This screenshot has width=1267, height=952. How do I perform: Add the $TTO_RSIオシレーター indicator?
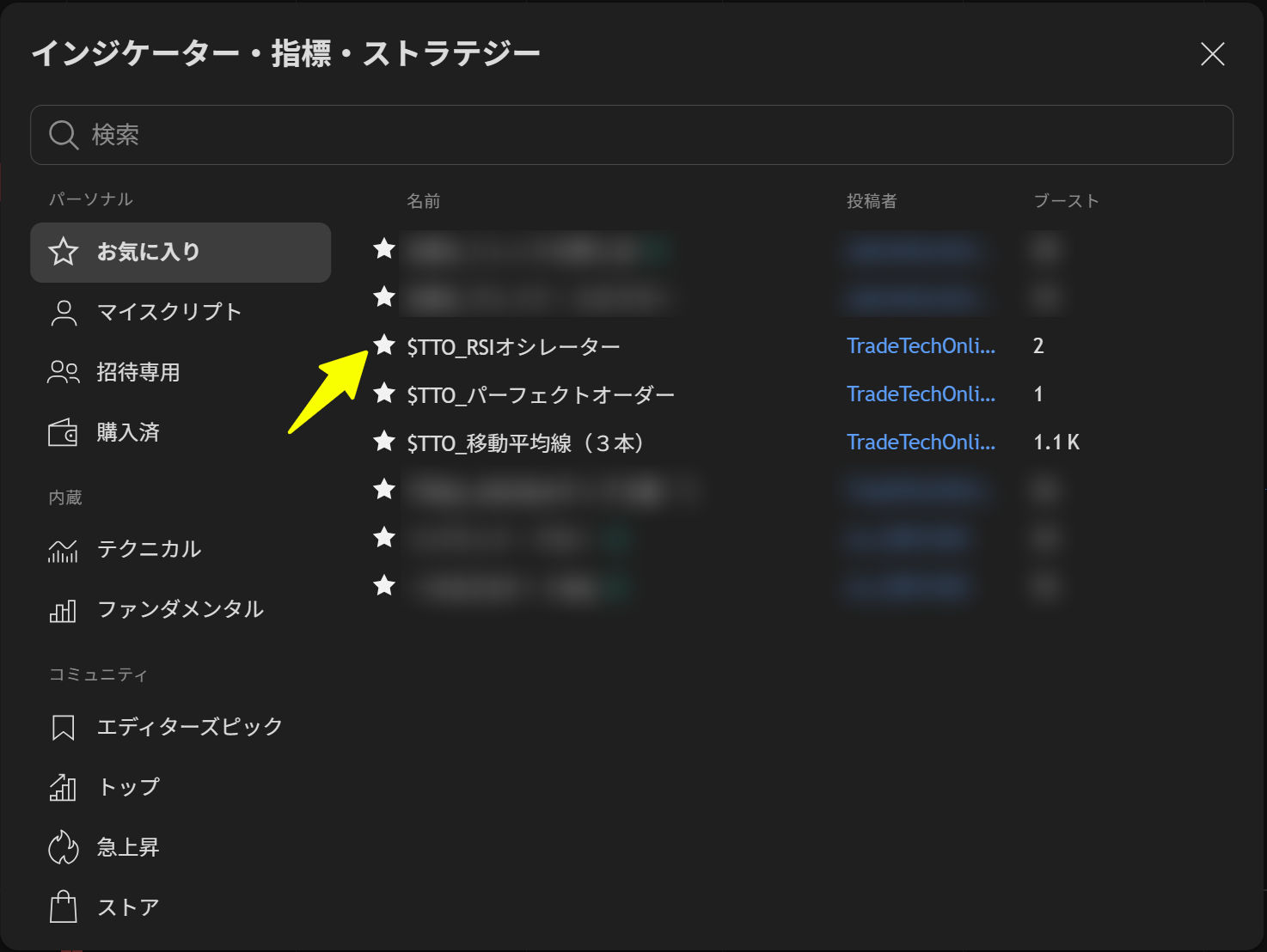[514, 347]
